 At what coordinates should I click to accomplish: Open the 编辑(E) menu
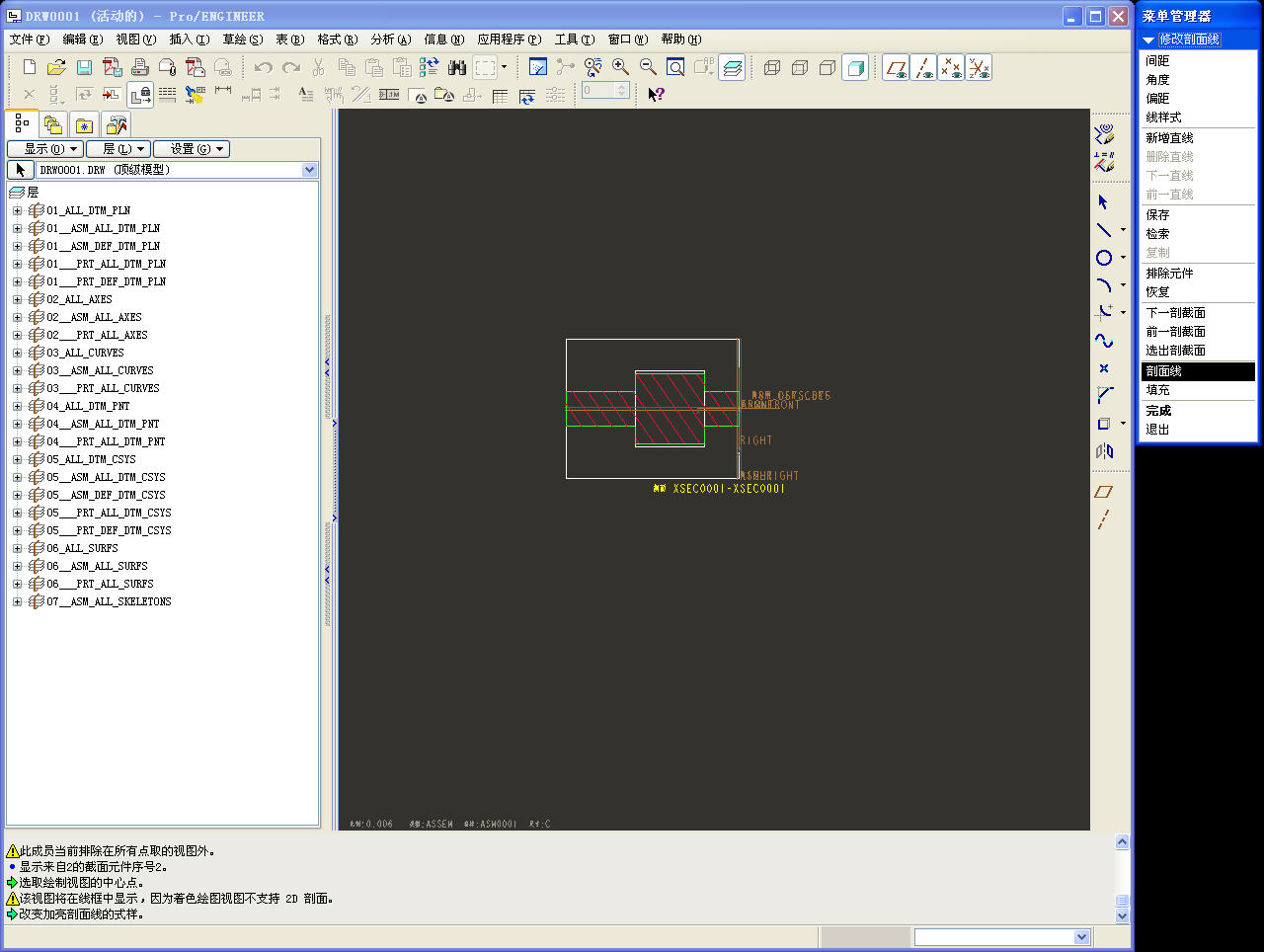(83, 40)
